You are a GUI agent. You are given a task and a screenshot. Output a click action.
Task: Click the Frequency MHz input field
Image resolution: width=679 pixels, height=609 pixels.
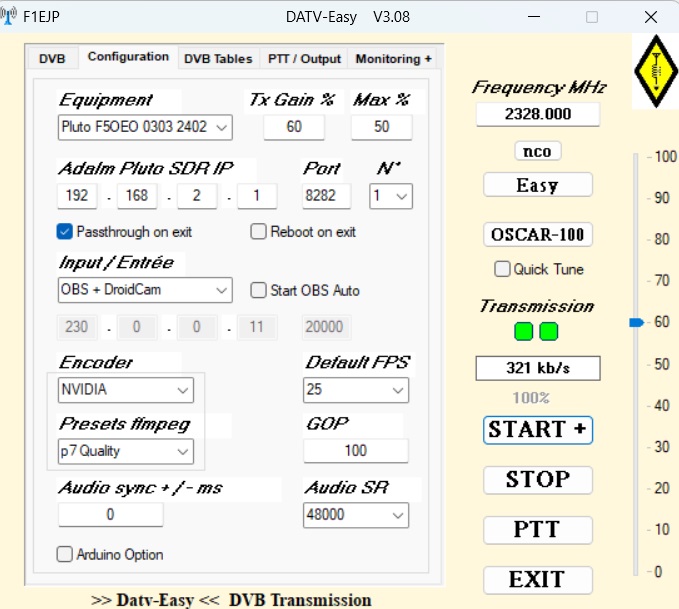[x=538, y=114]
